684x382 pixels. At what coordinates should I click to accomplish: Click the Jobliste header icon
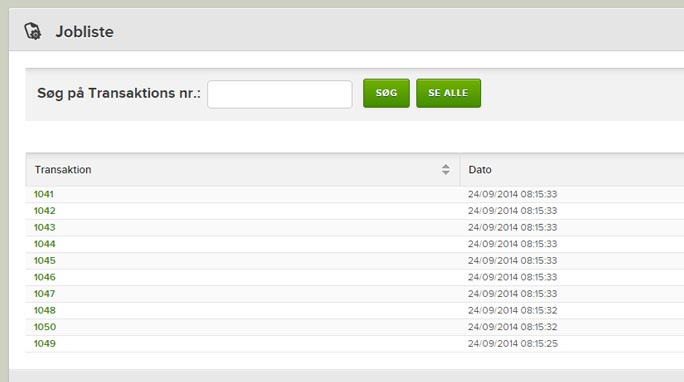tap(33, 31)
